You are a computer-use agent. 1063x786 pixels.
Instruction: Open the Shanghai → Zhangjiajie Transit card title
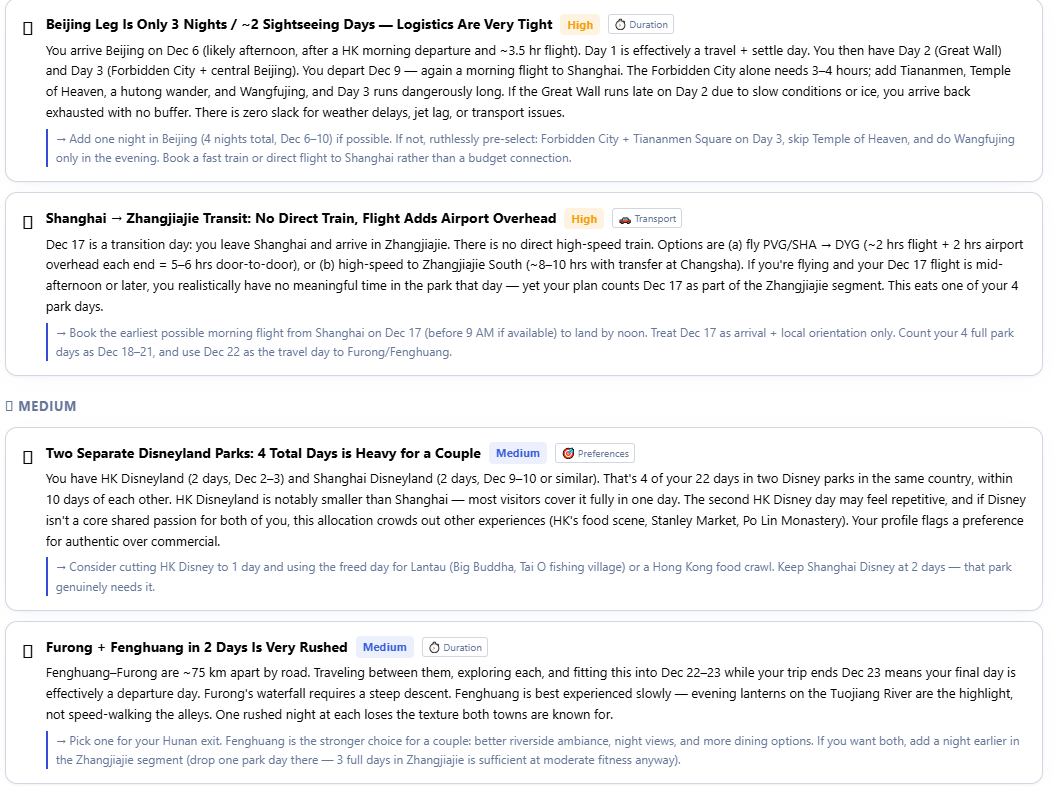point(301,218)
